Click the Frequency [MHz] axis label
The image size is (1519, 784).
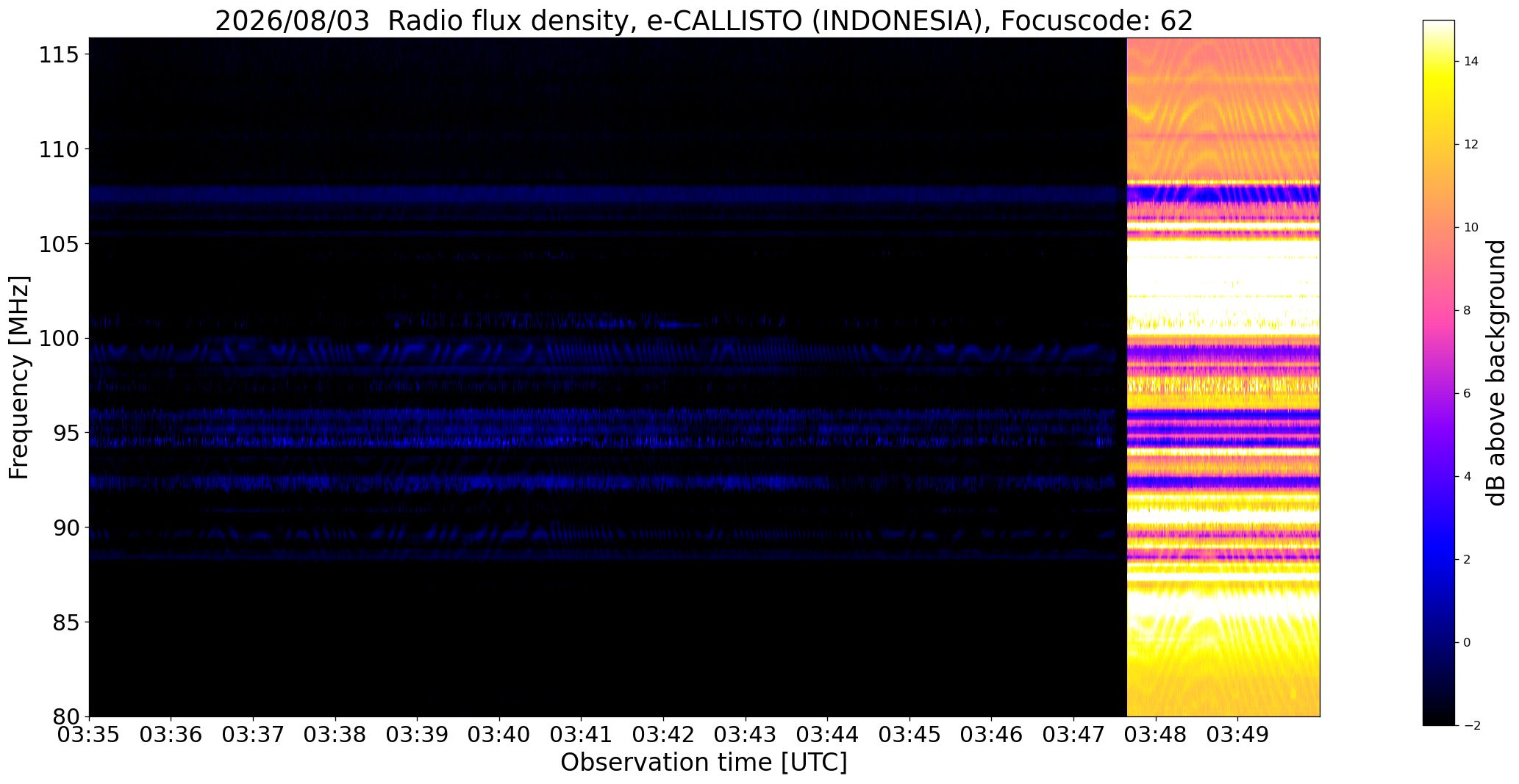pyautogui.click(x=19, y=377)
